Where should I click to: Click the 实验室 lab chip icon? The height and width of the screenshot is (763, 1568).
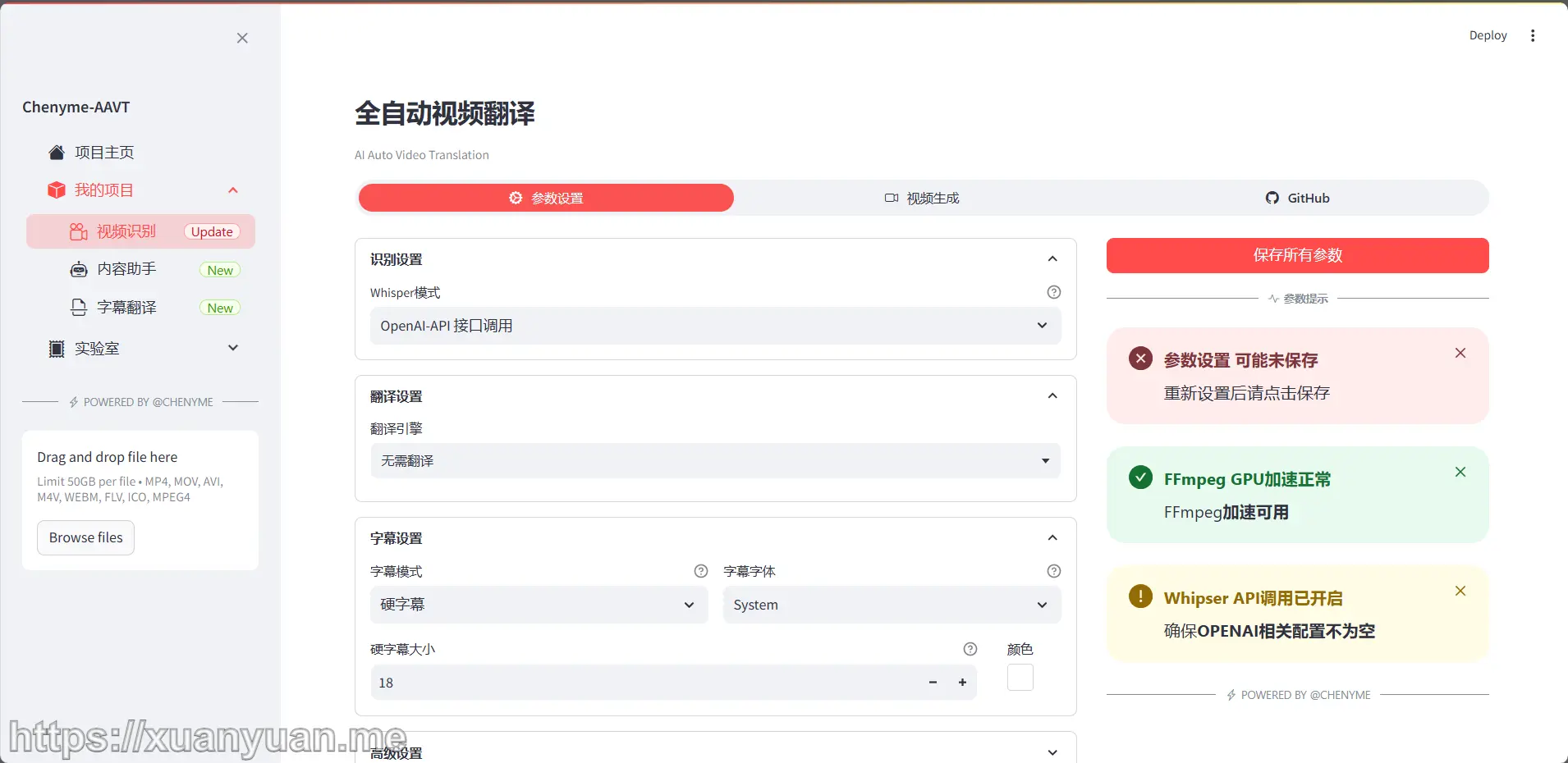click(x=57, y=349)
